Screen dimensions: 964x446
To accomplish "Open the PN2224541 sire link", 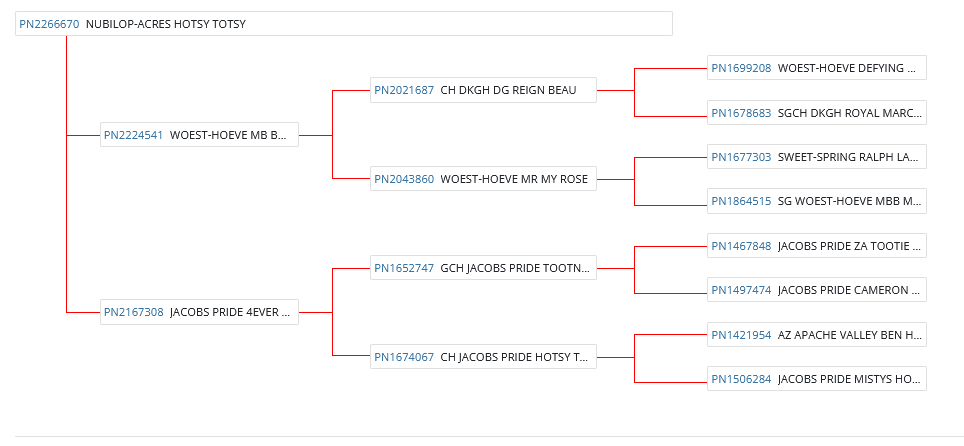I will (133, 135).
